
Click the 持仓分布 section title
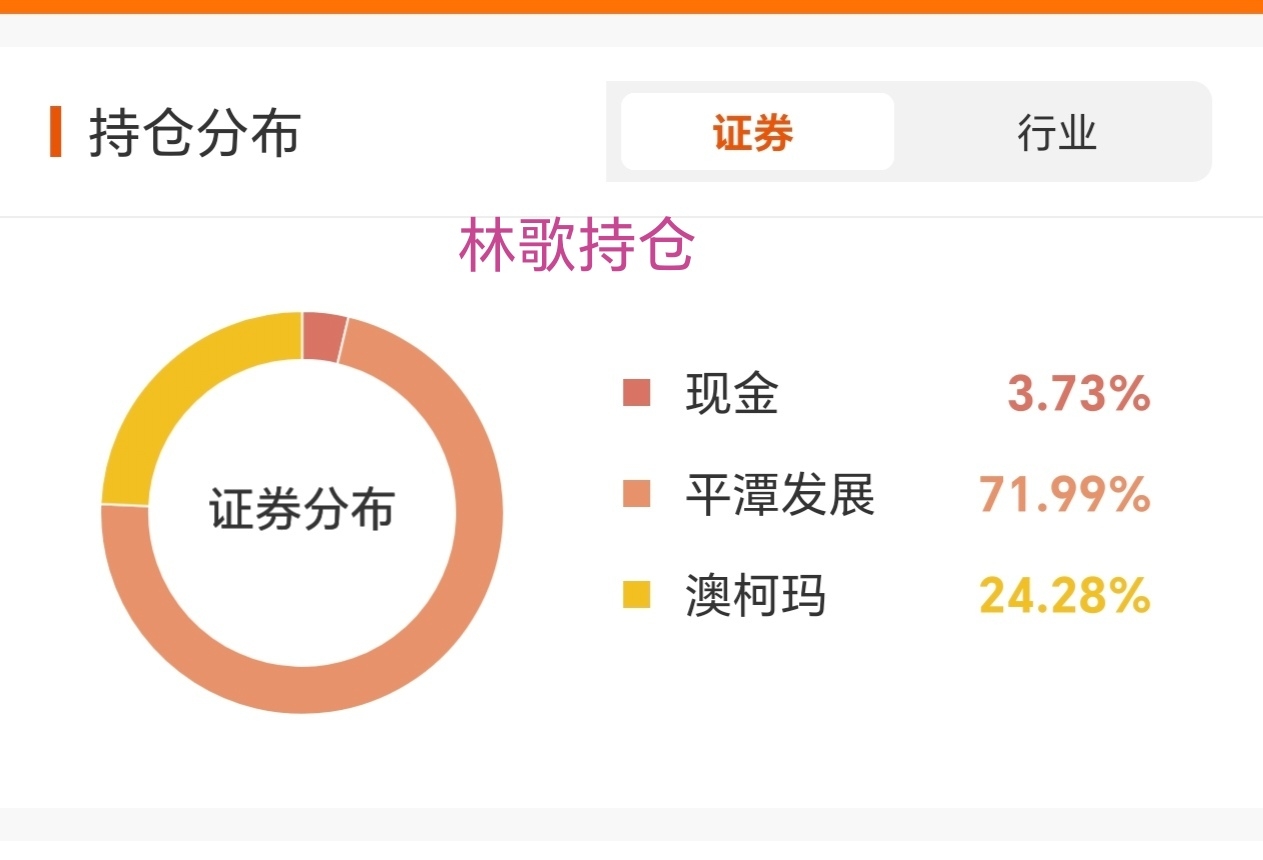(195, 133)
